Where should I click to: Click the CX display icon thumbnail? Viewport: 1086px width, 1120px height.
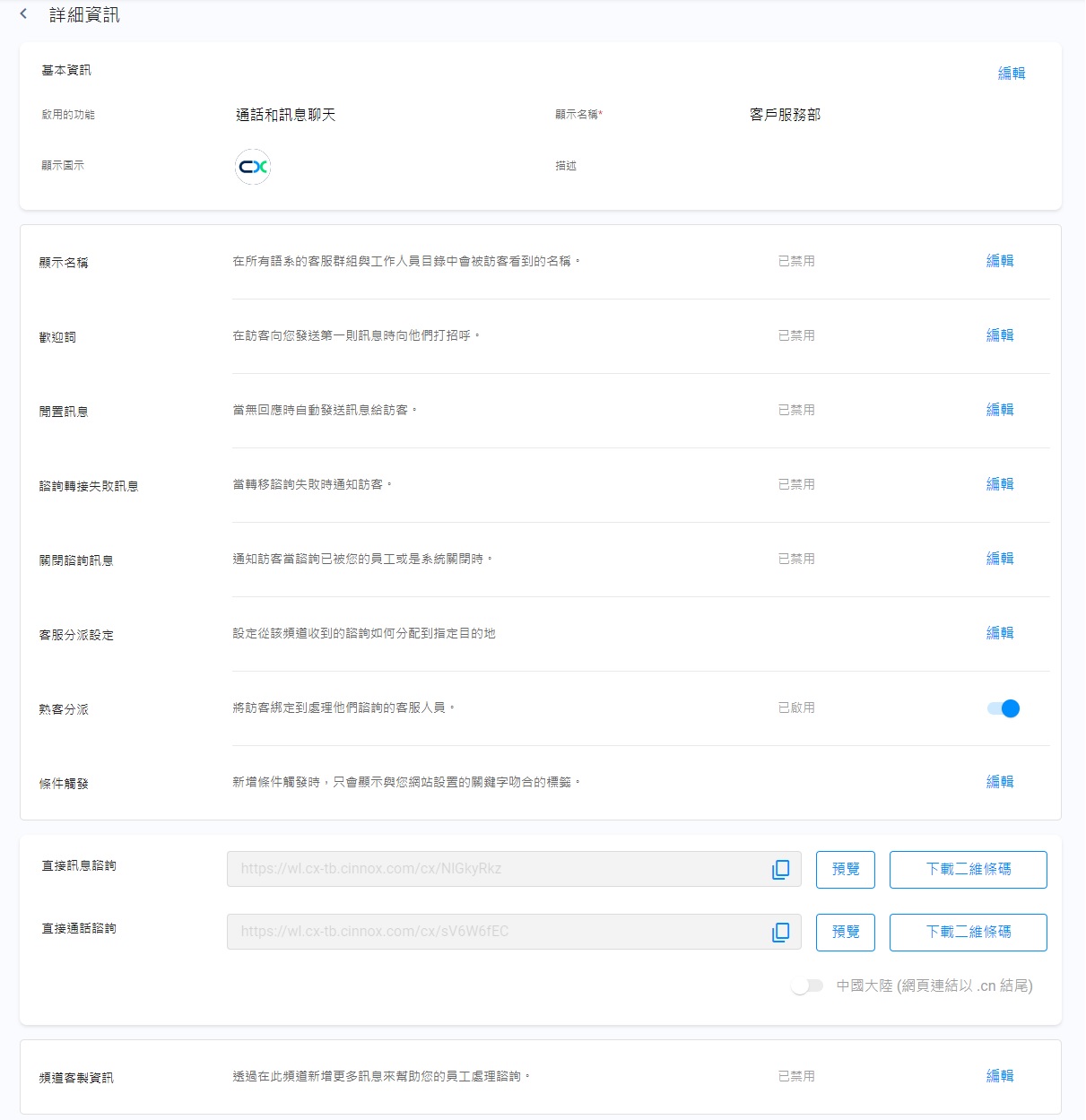pos(253,167)
